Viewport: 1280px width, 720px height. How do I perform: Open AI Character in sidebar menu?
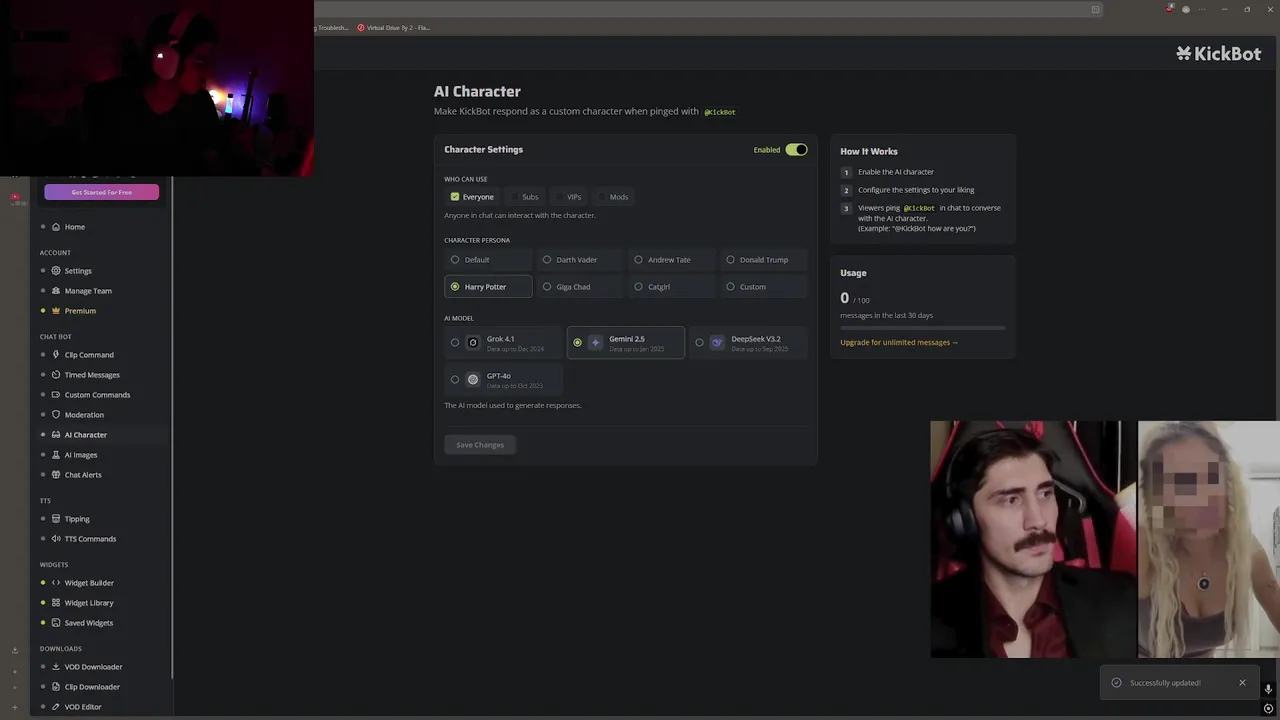point(85,435)
